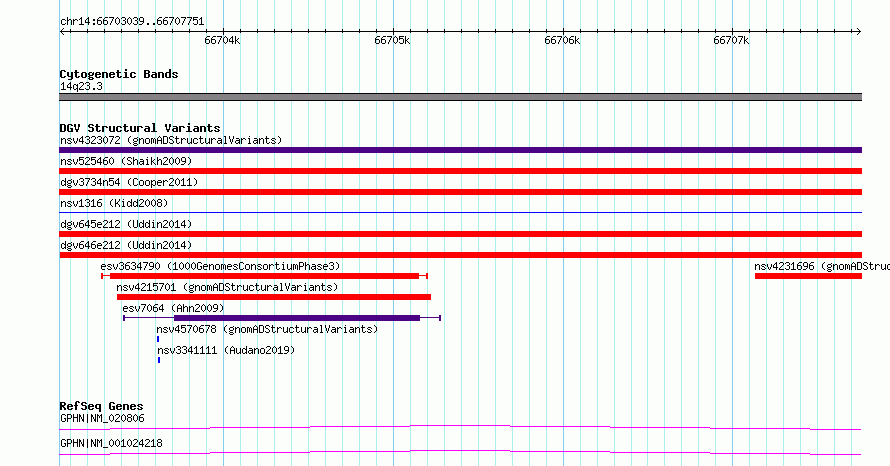The height and width of the screenshot is (466, 890).
Task: Click the esv7064 (Ahn2009) label
Action: click(x=173, y=308)
